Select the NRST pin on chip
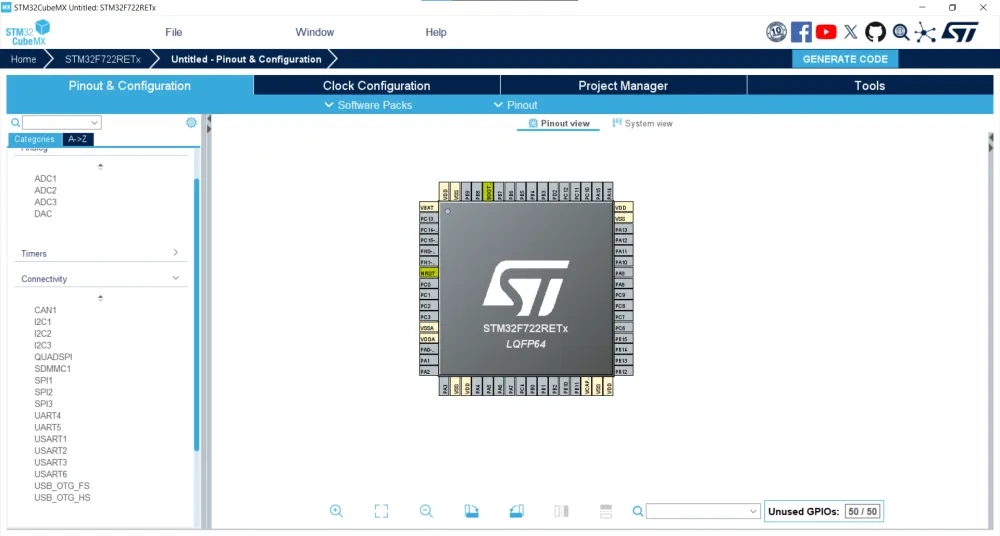 pos(428,273)
